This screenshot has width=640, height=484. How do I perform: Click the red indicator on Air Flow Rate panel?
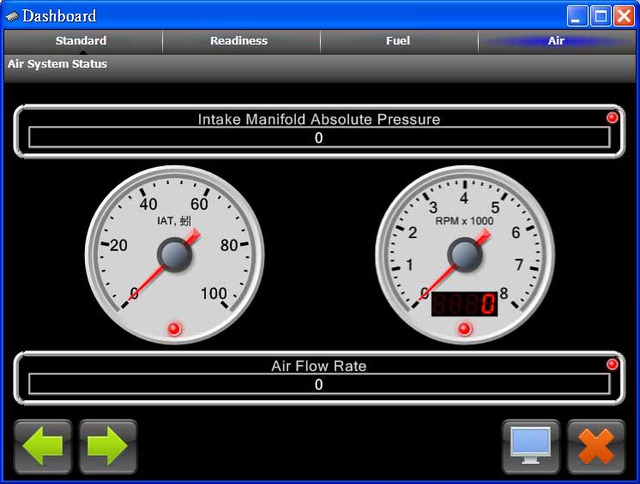(612, 364)
